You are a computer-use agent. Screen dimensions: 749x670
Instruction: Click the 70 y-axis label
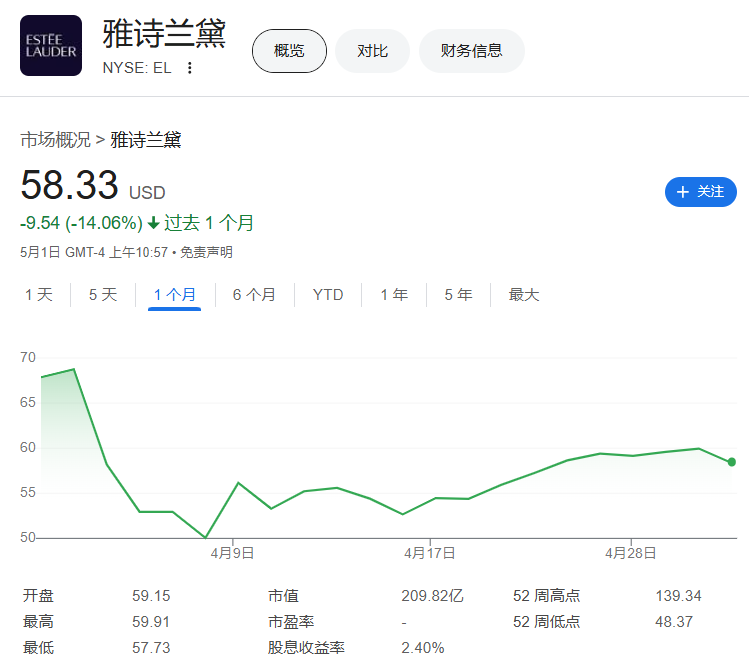tap(28, 357)
